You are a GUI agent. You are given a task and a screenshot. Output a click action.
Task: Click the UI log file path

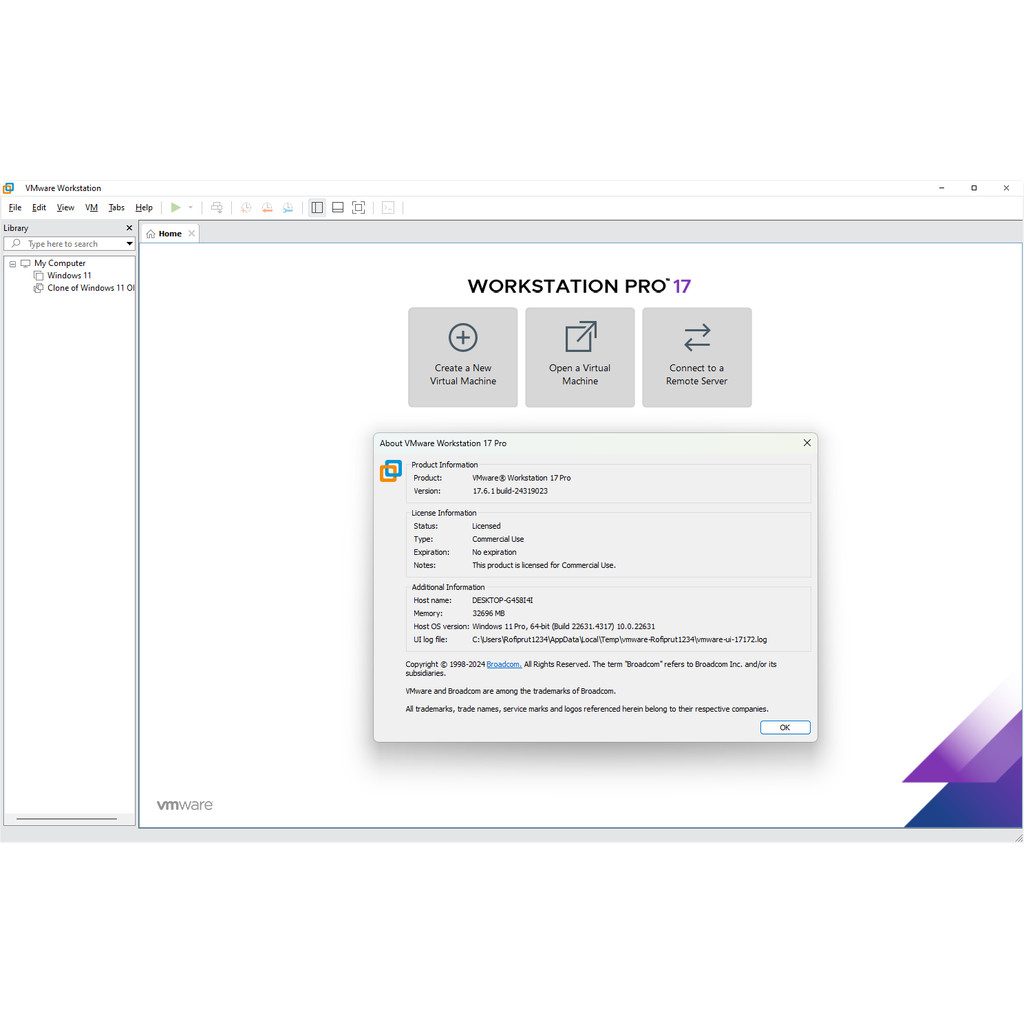619,639
